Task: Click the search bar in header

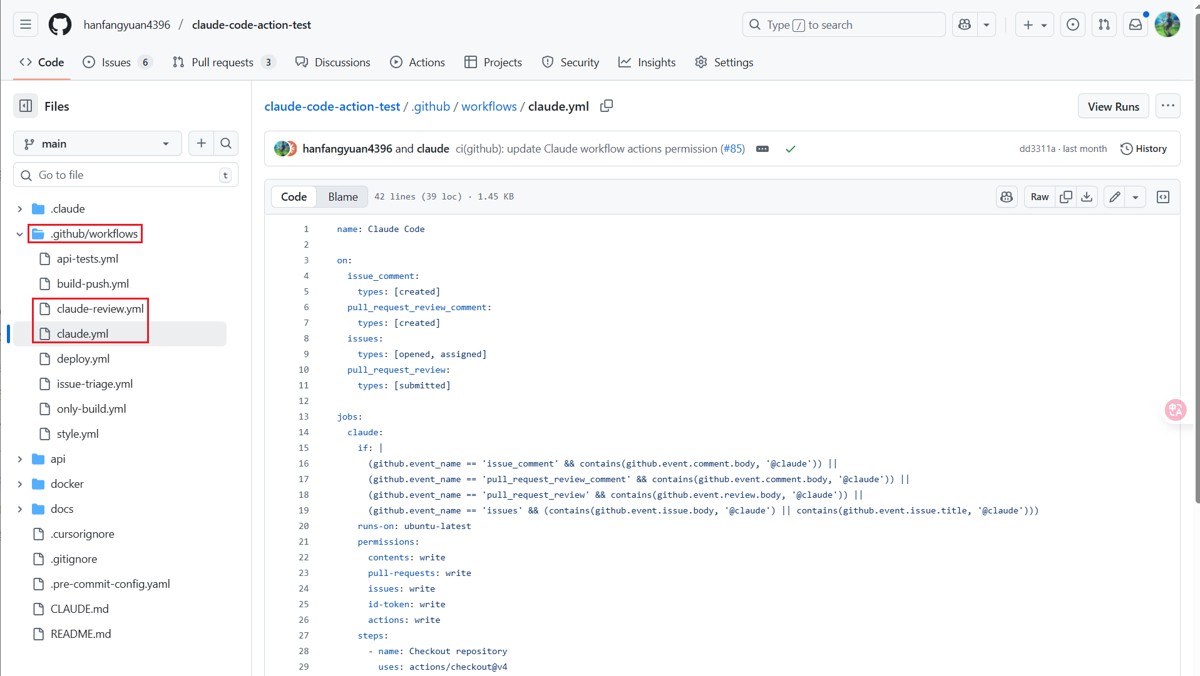Action: point(844,24)
